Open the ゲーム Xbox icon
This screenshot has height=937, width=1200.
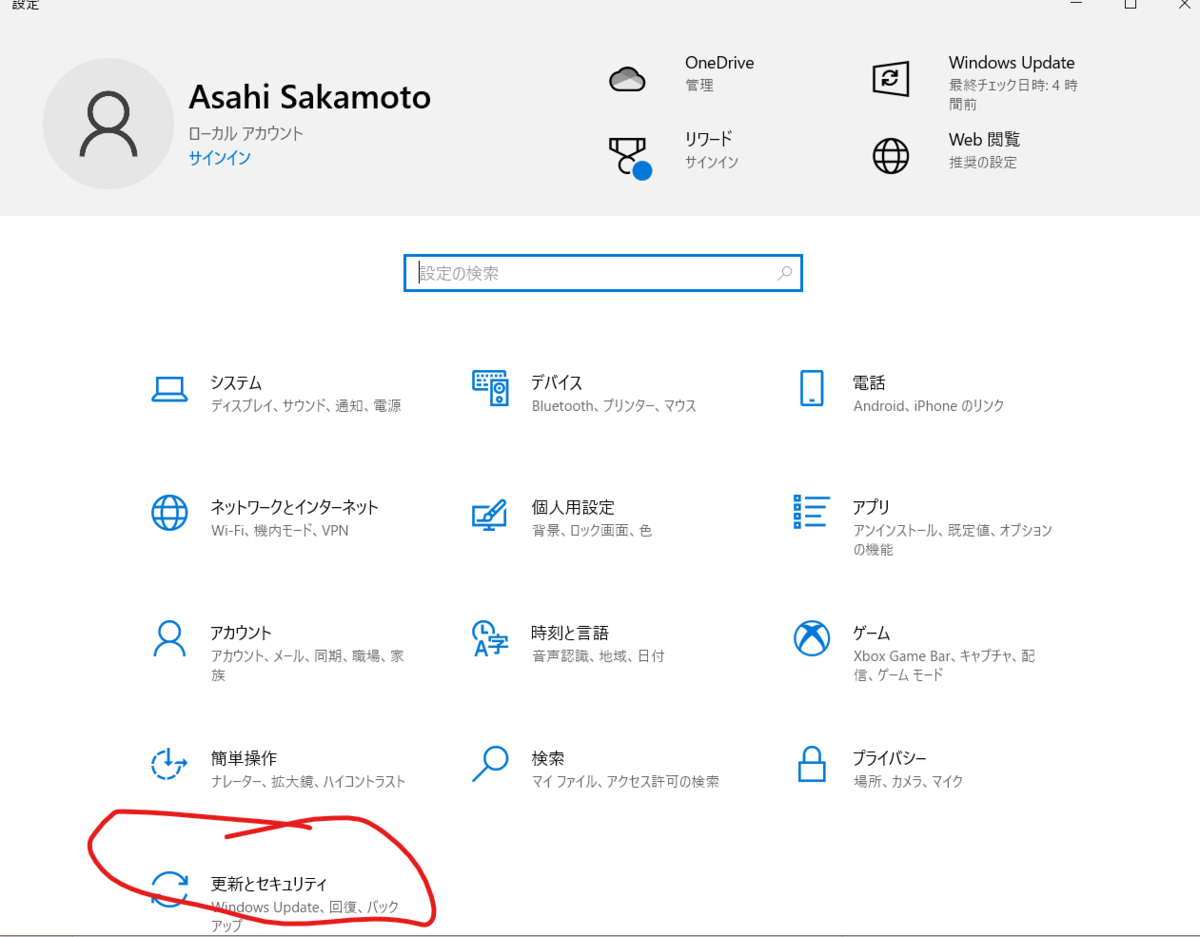(x=812, y=638)
